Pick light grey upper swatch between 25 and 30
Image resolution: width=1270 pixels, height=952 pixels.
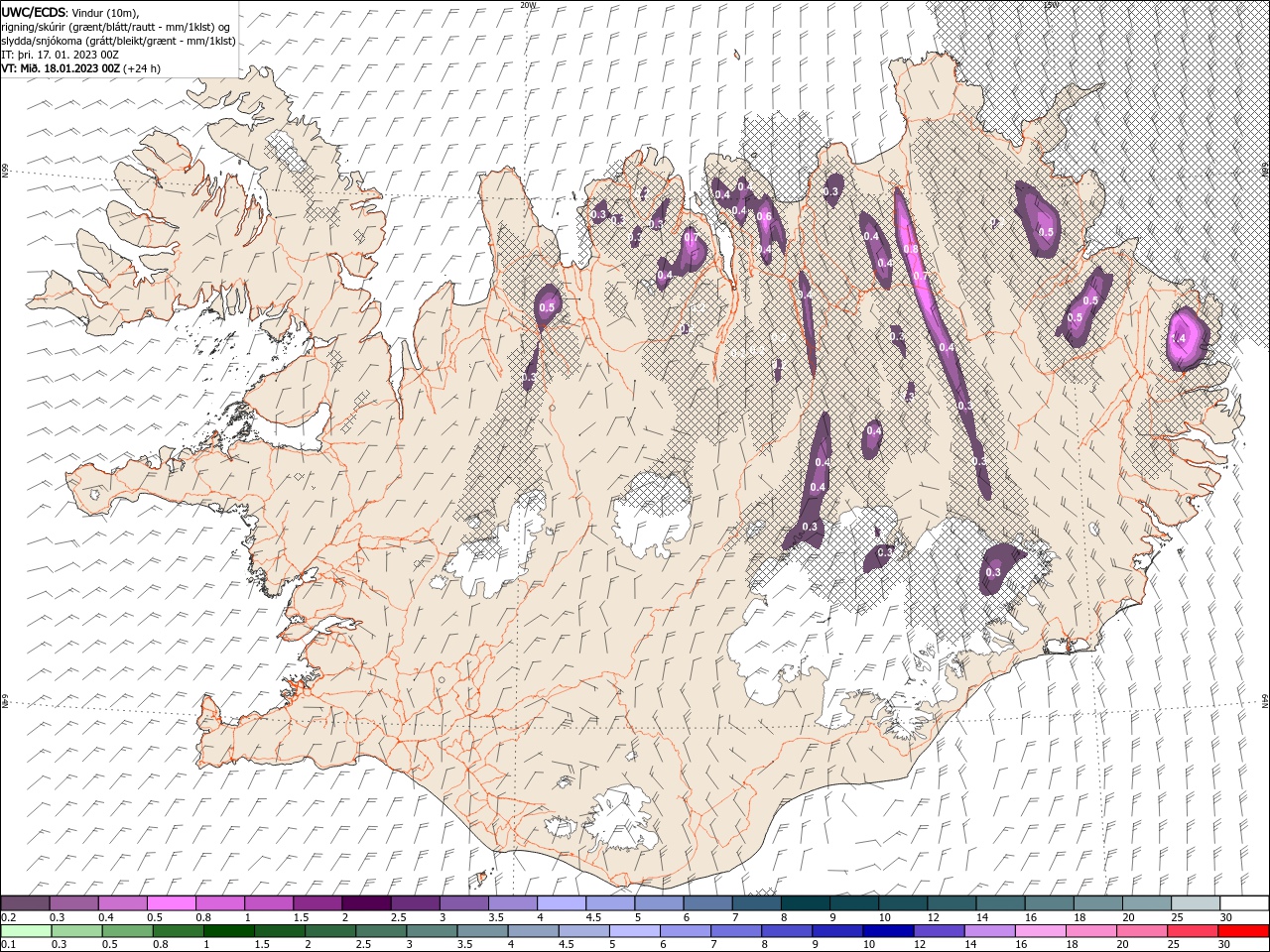click(x=1196, y=903)
